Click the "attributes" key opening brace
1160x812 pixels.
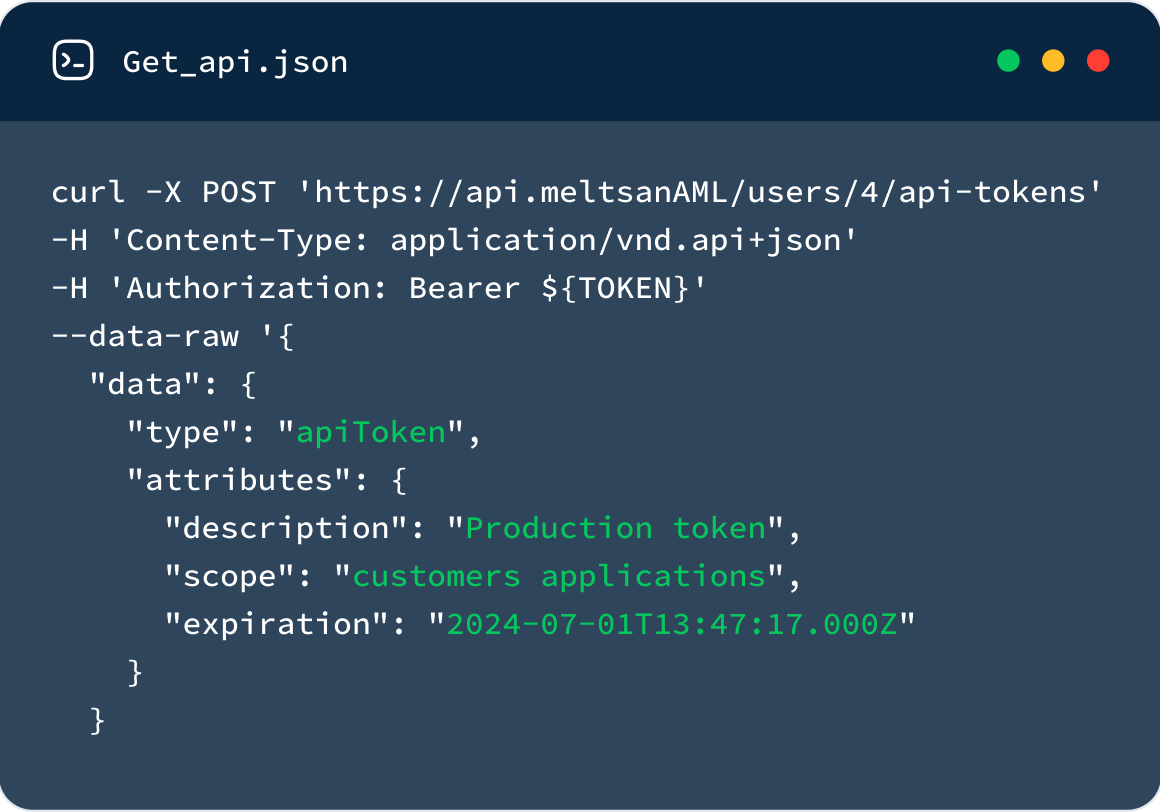coord(399,481)
